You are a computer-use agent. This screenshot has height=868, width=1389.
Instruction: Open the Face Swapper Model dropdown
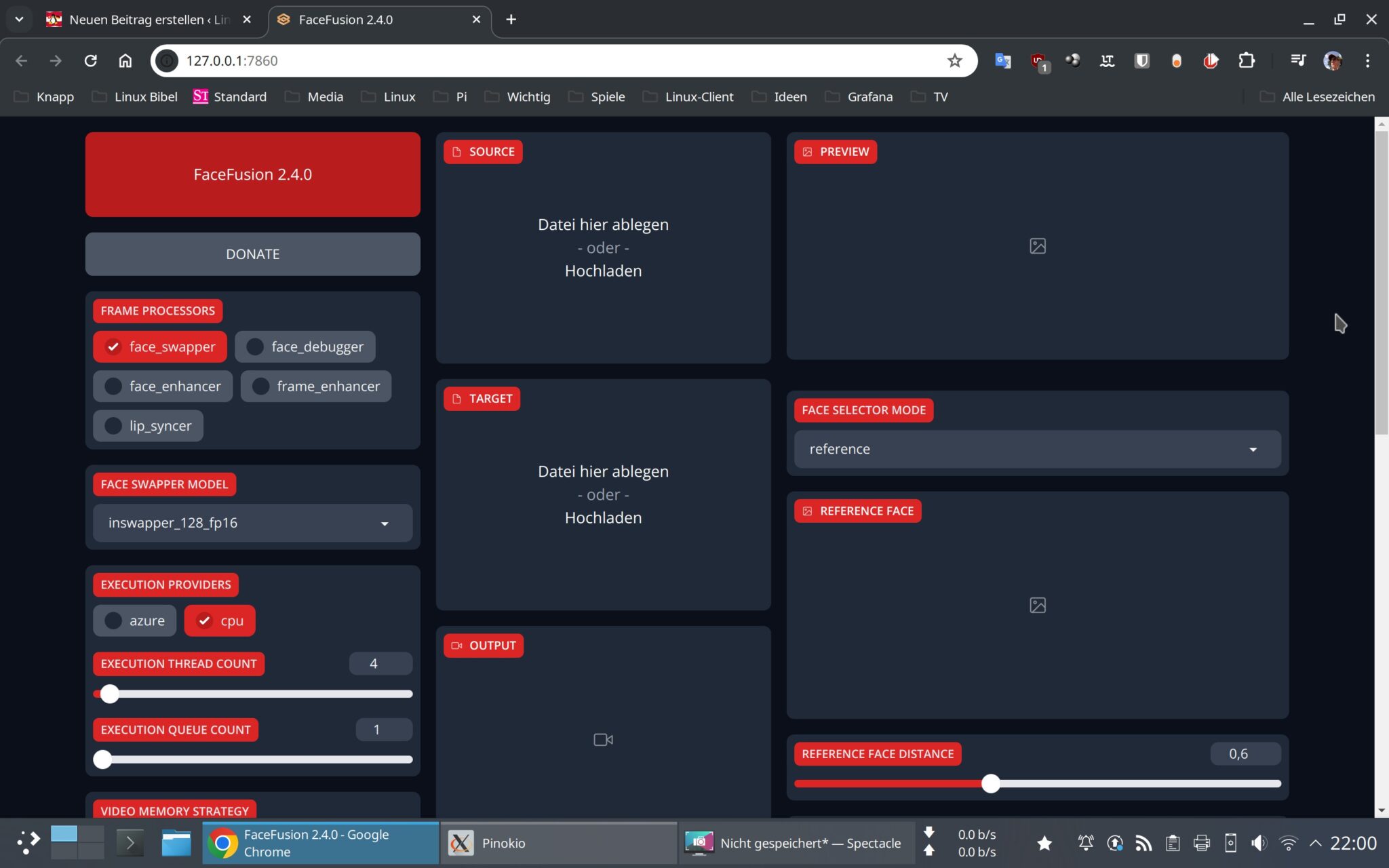click(x=252, y=523)
